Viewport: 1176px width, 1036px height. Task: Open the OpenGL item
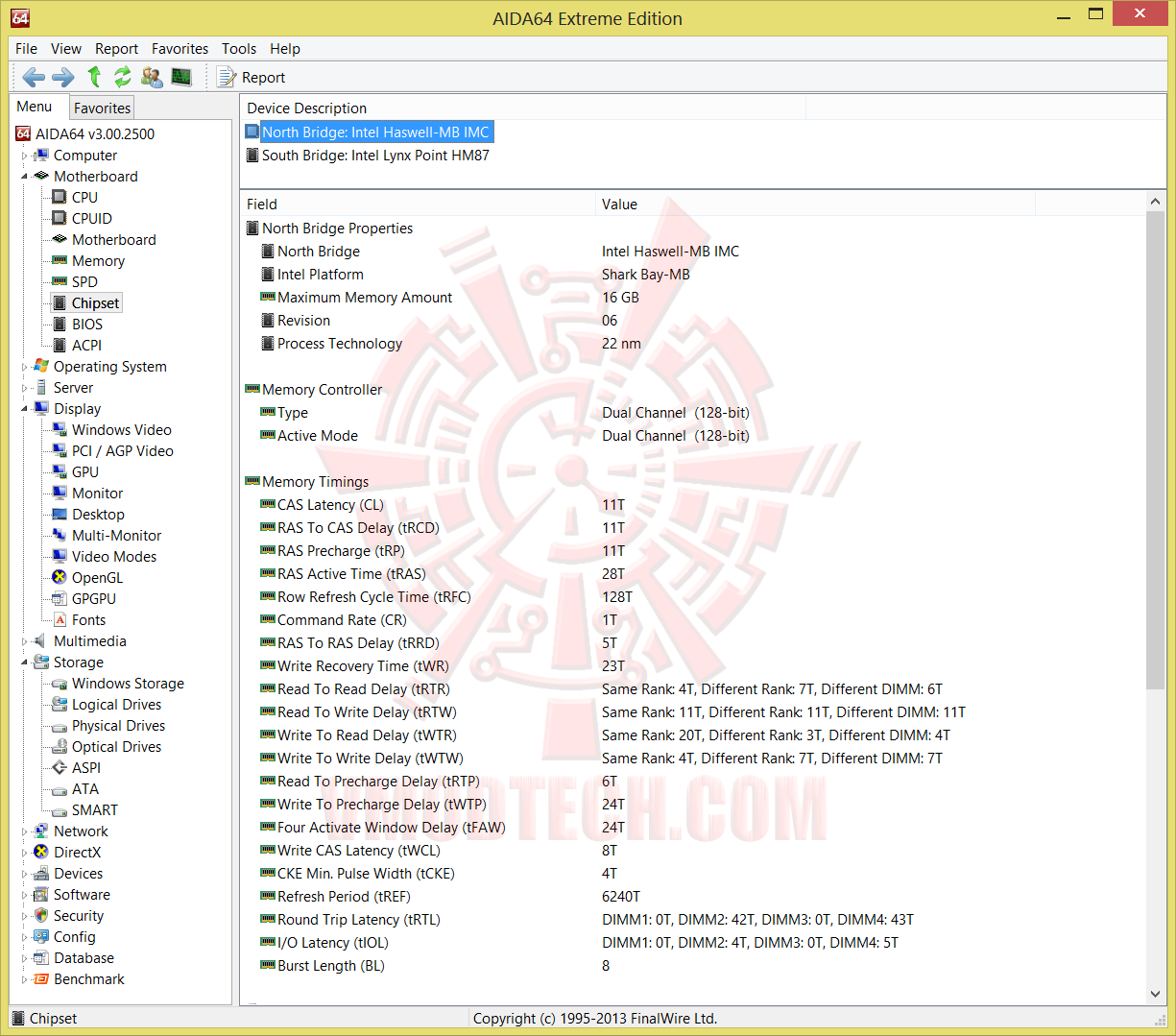pos(97,578)
